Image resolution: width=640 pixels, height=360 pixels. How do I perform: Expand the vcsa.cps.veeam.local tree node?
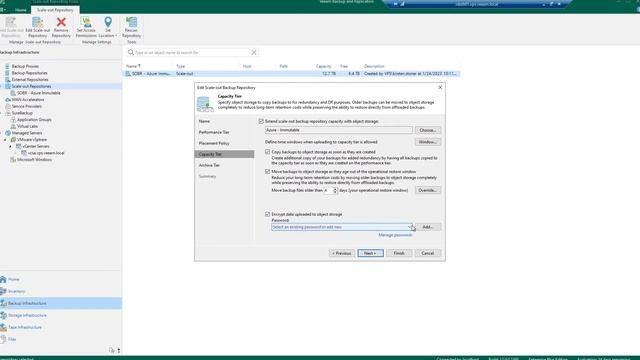tap(16, 153)
